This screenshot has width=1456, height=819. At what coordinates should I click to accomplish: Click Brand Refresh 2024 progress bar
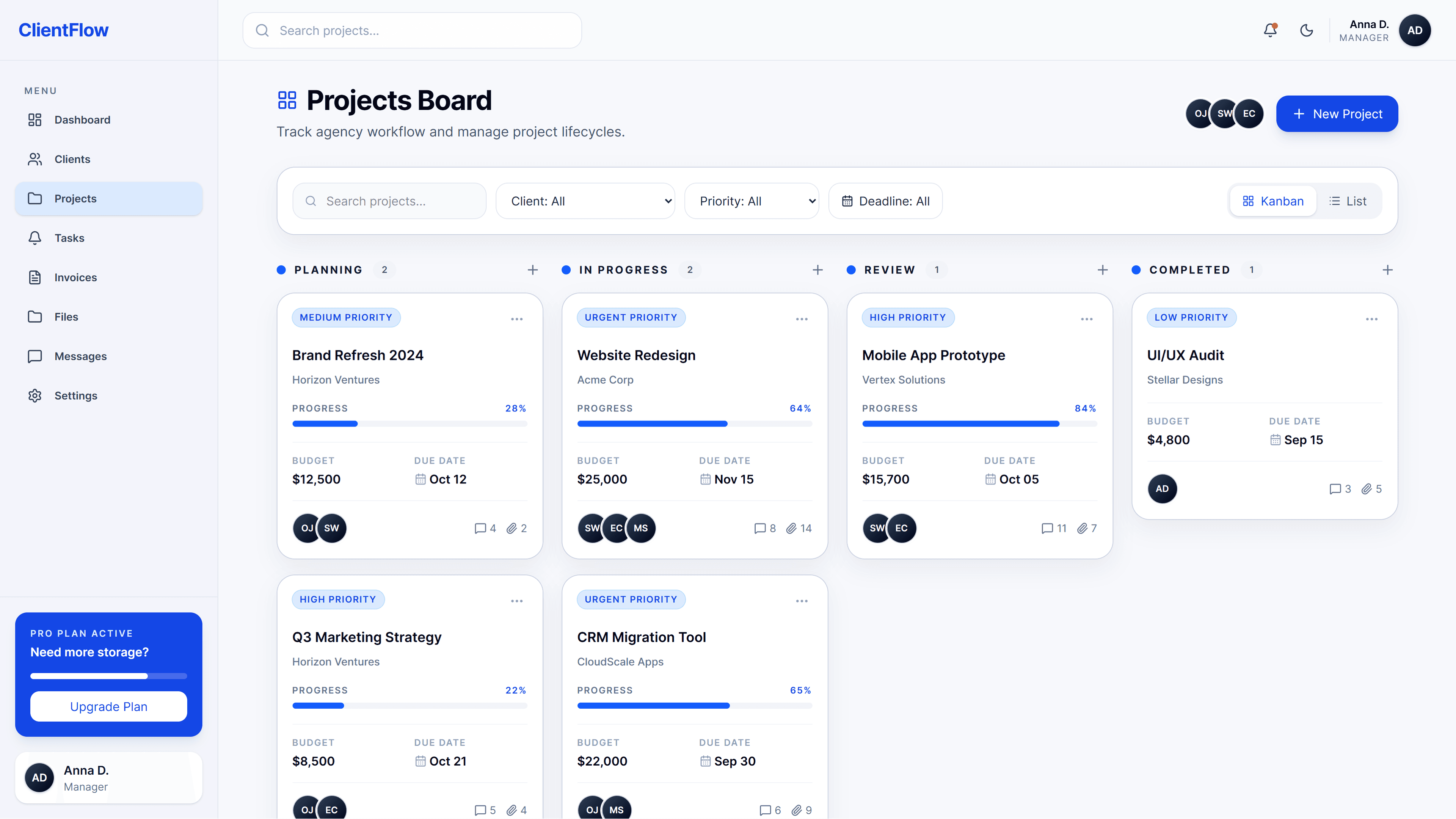(410, 424)
